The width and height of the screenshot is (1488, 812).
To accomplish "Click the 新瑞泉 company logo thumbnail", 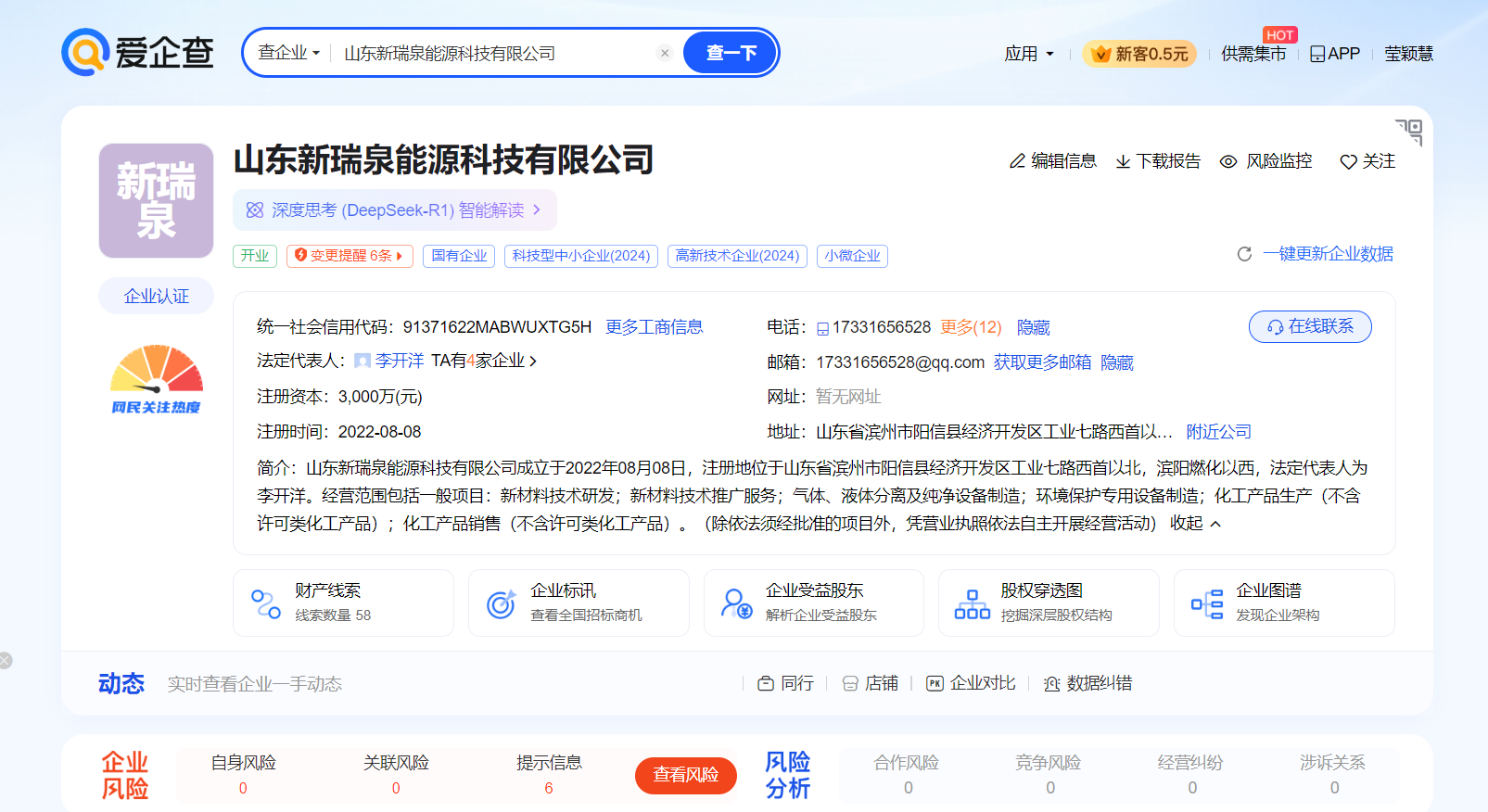I will click(157, 200).
